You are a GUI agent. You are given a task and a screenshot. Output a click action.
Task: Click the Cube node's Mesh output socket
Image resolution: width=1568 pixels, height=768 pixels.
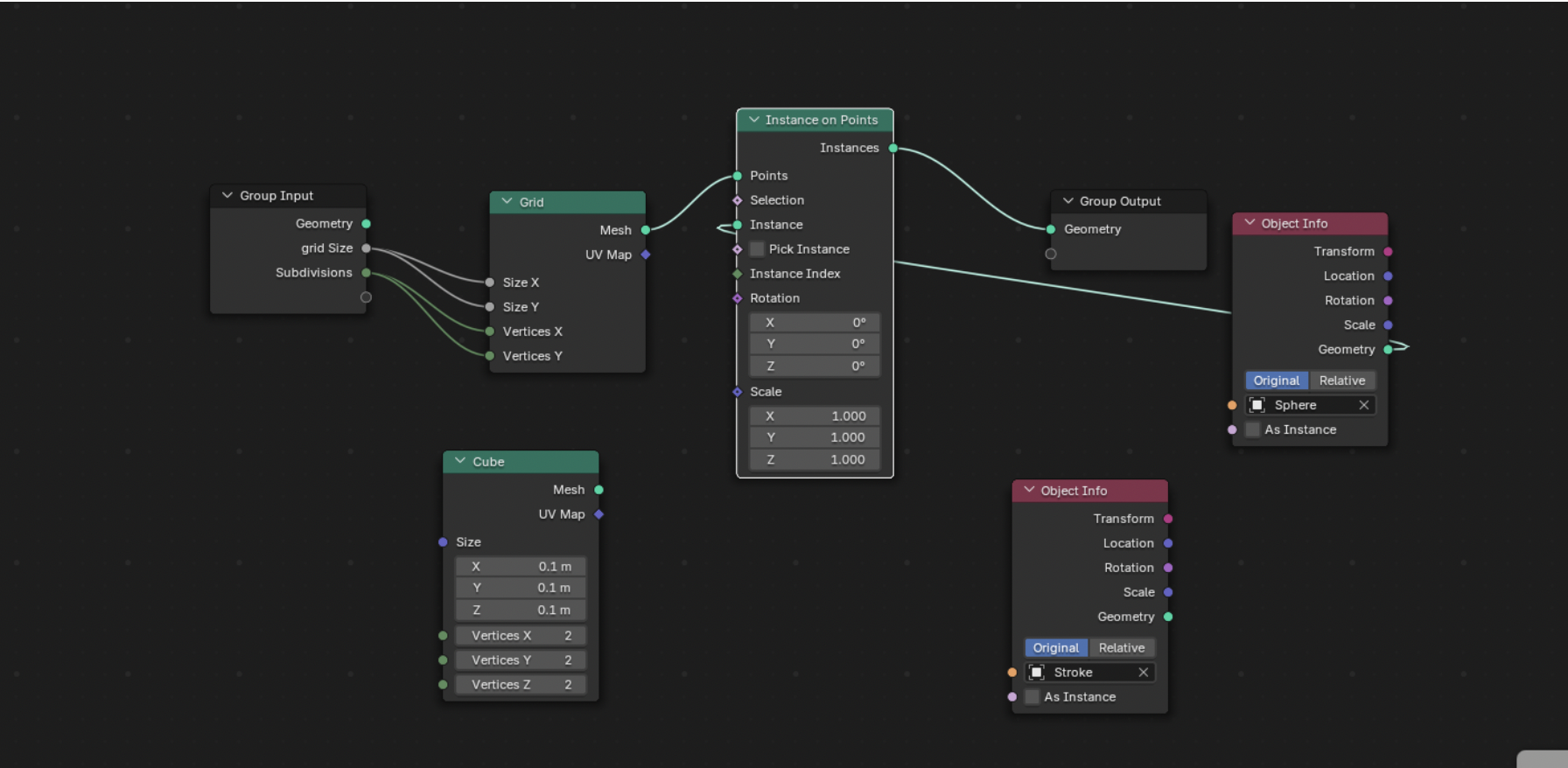point(599,490)
